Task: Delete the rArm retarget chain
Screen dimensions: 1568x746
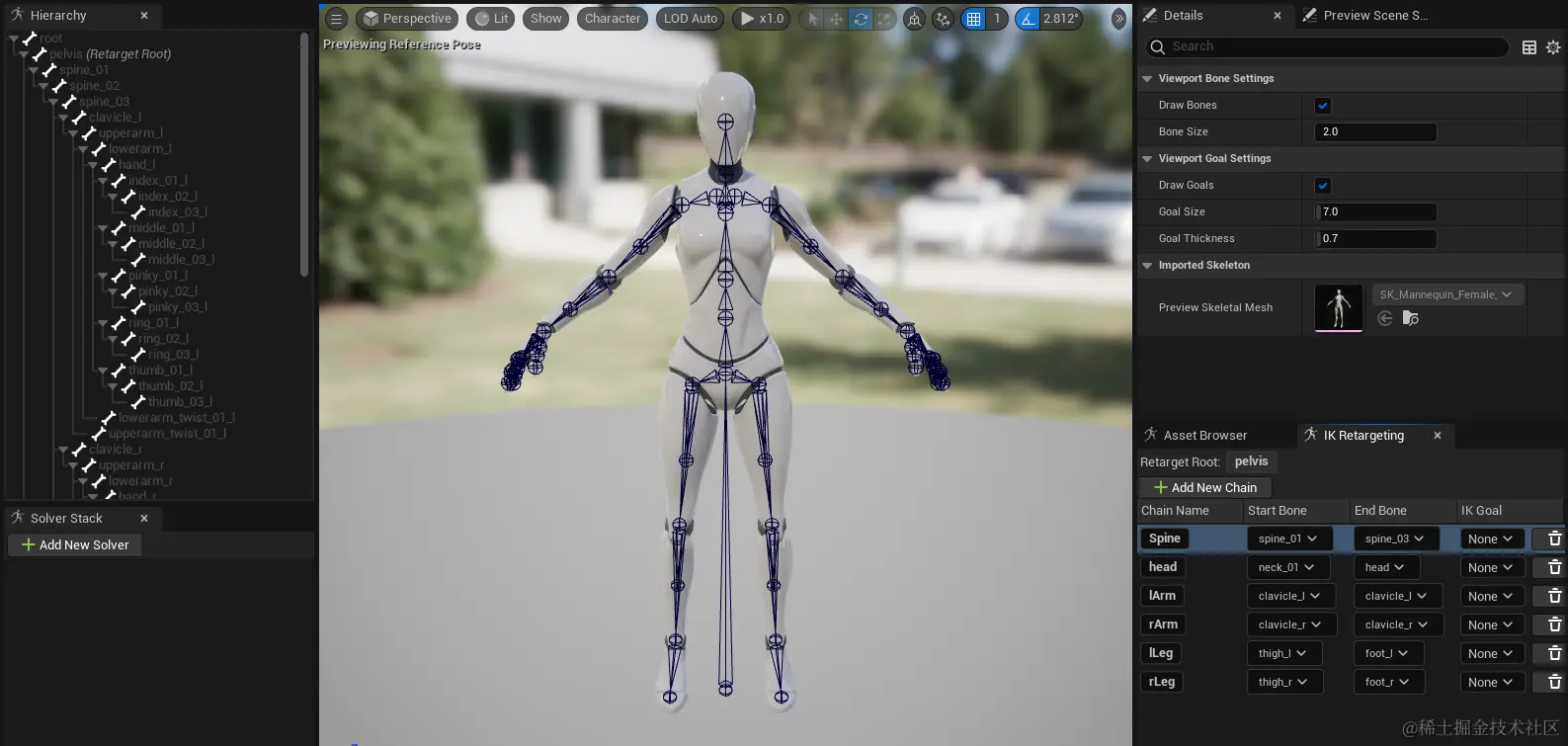Action: [x=1554, y=624]
